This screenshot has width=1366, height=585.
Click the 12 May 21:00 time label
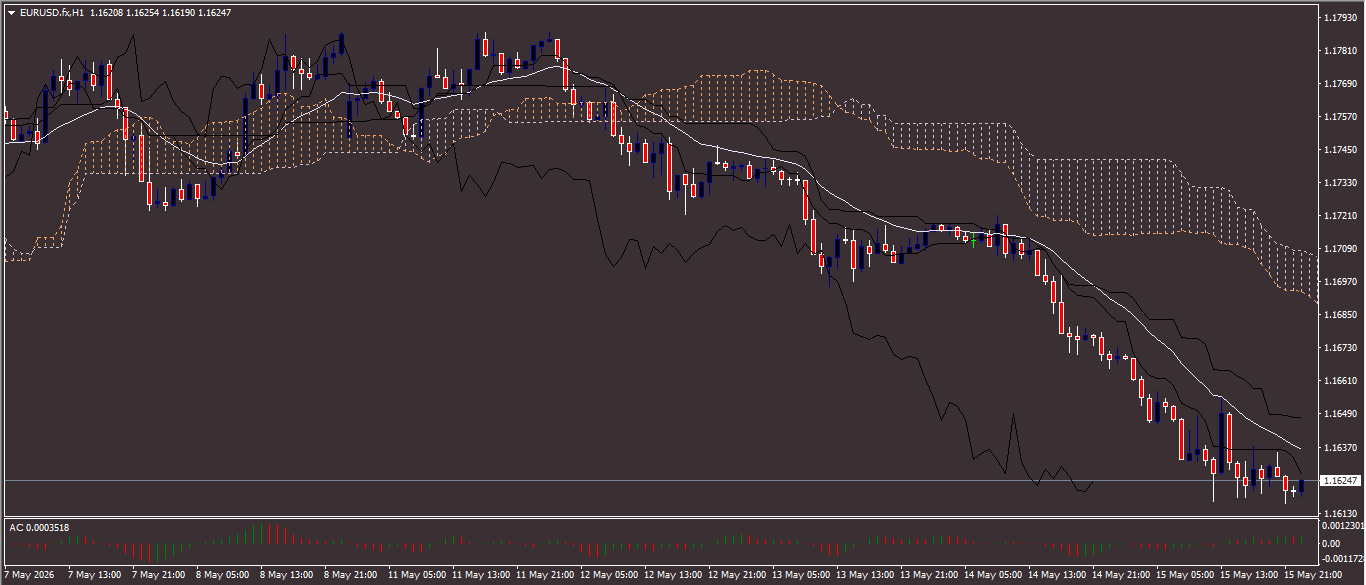pyautogui.click(x=737, y=576)
